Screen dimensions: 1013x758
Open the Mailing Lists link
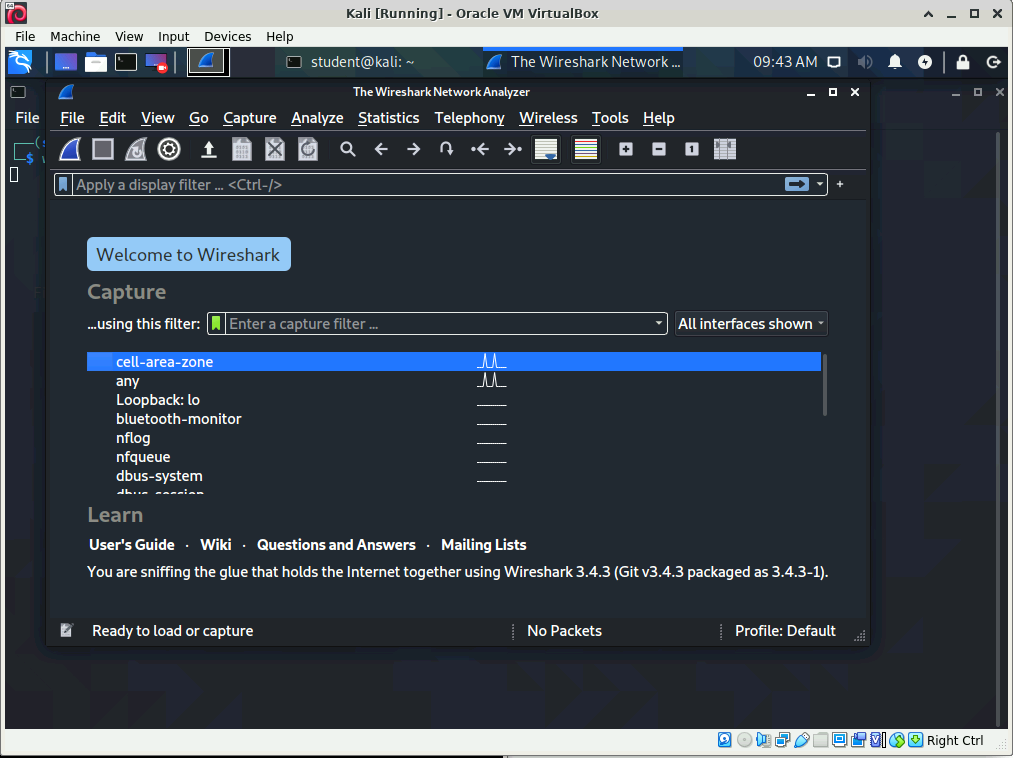[x=484, y=545]
